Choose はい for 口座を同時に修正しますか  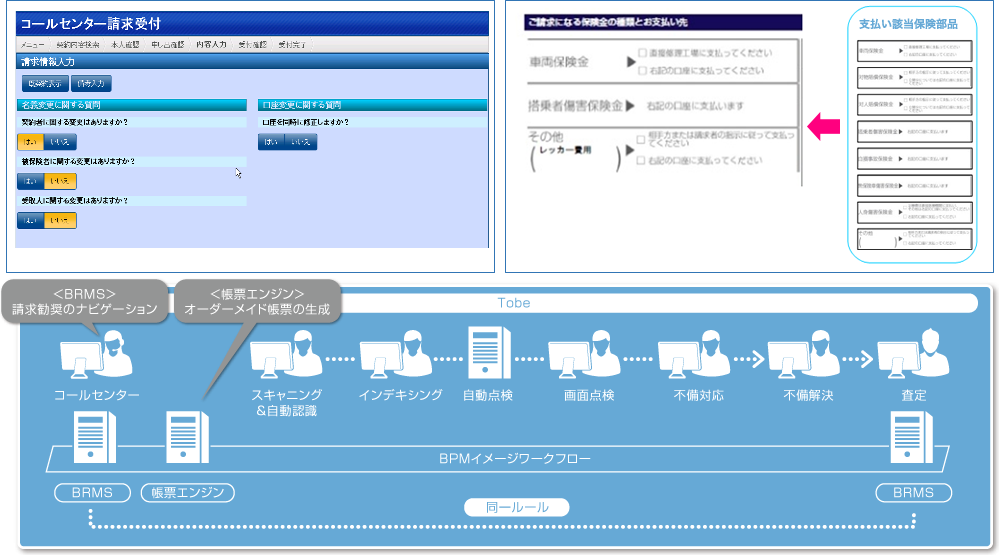(x=271, y=142)
